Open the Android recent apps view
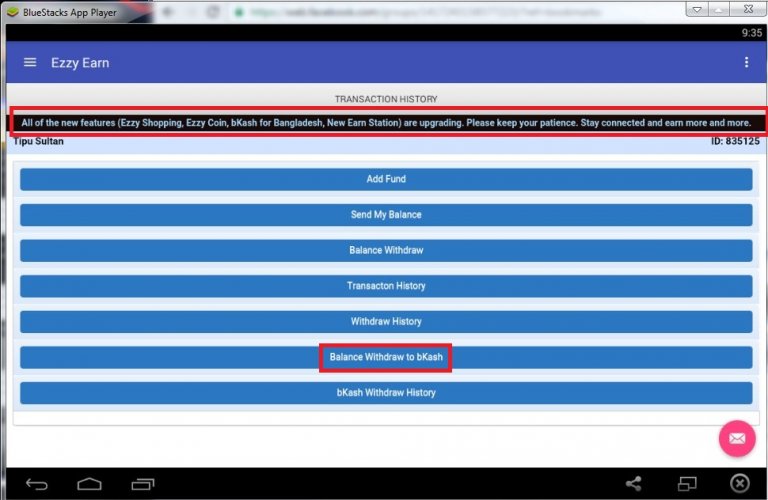768x500 pixels. point(140,484)
